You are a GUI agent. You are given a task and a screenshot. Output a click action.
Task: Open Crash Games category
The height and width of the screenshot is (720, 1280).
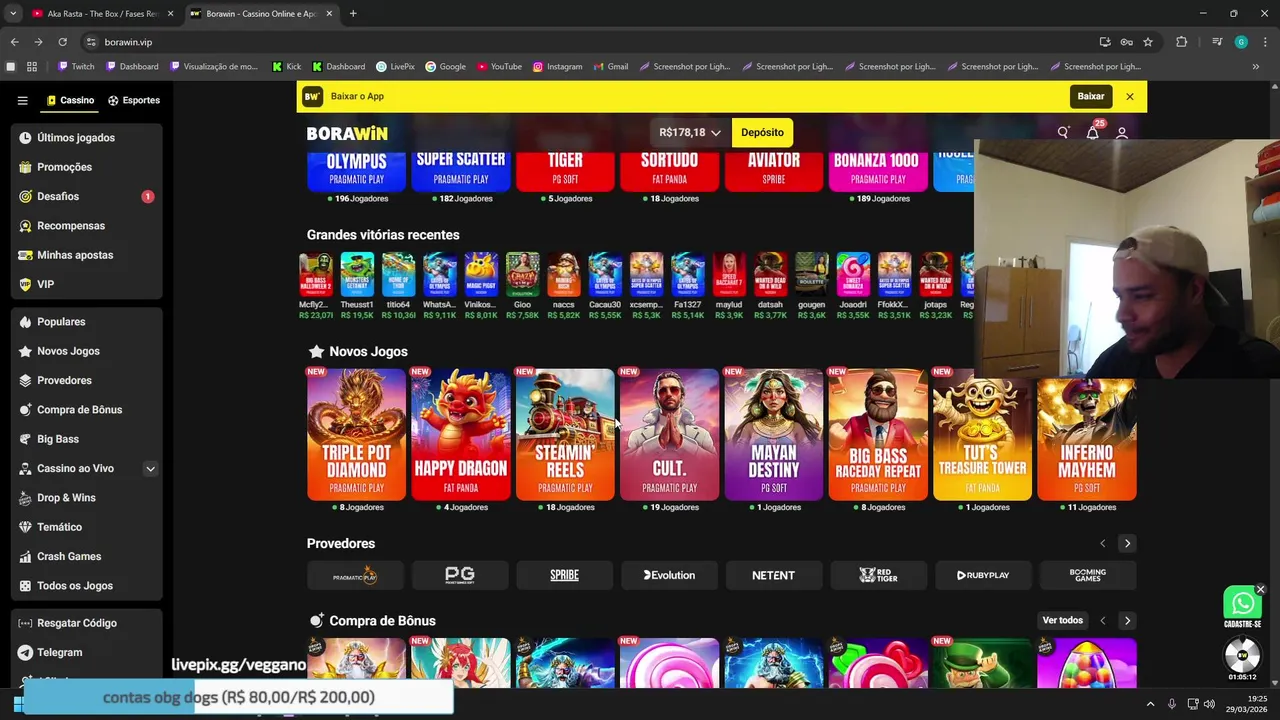(86, 556)
